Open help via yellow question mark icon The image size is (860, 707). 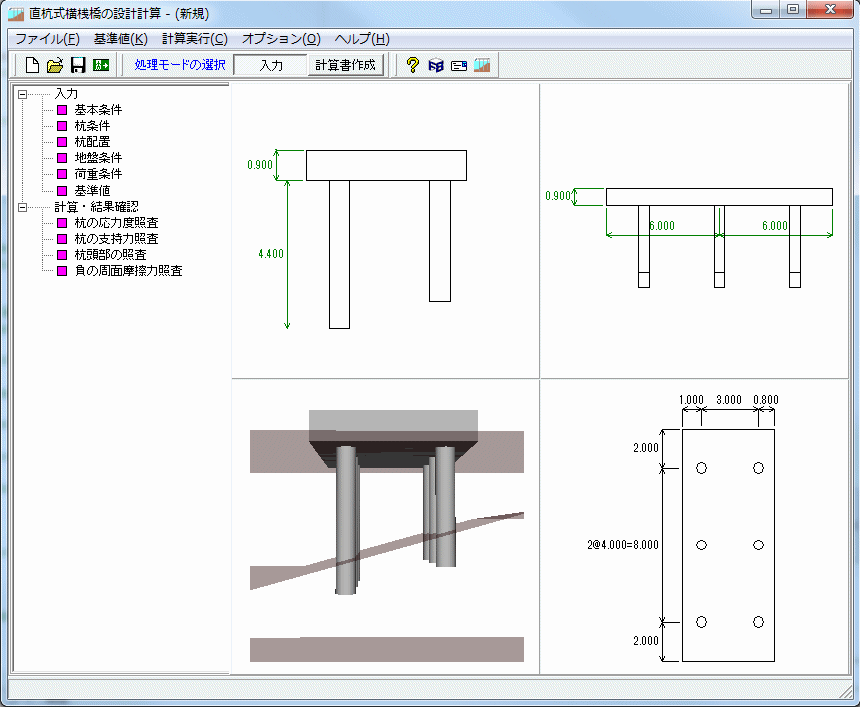click(412, 66)
